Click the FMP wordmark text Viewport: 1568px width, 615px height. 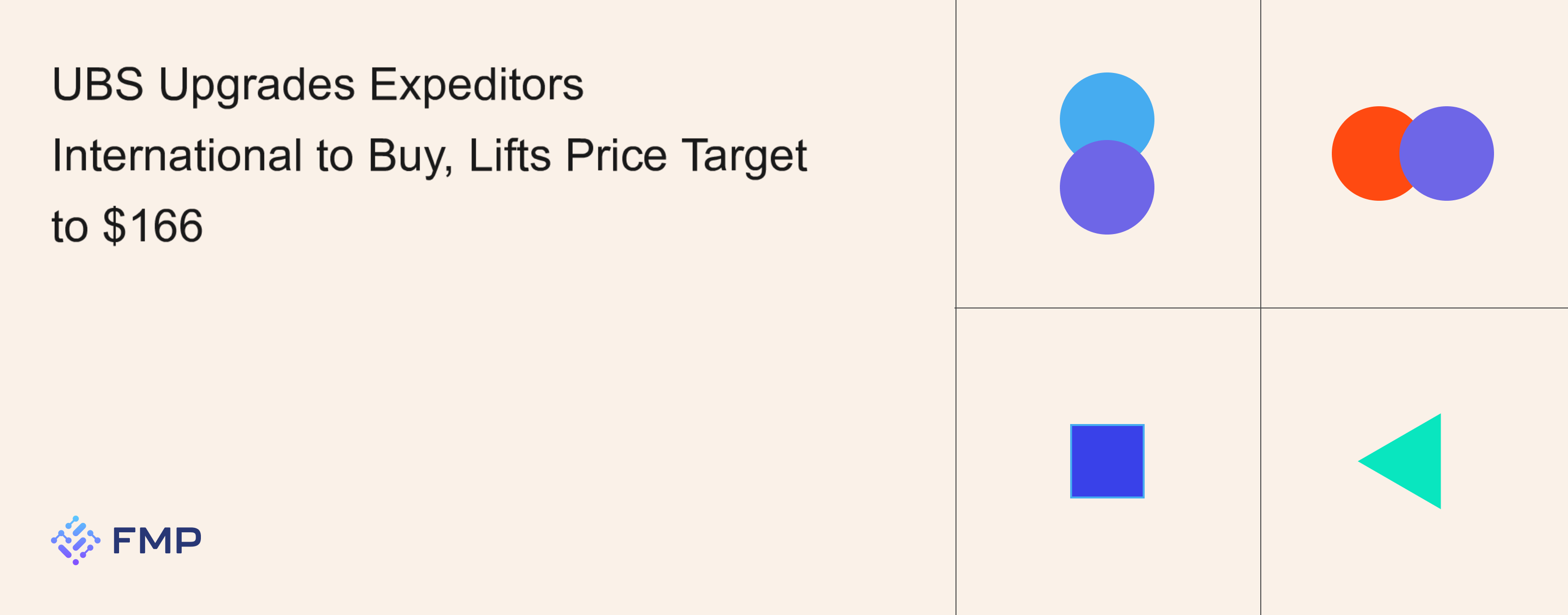click(x=157, y=541)
